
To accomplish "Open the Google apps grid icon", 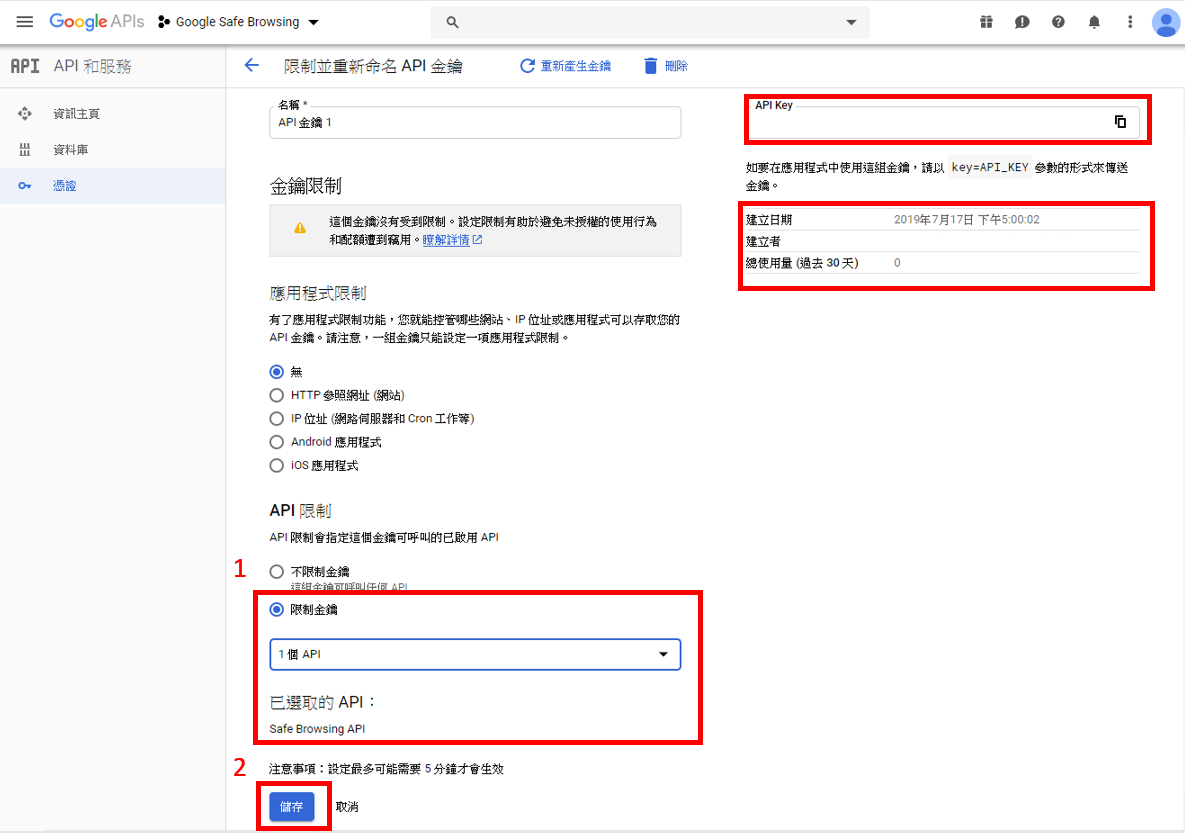I will (x=986, y=21).
